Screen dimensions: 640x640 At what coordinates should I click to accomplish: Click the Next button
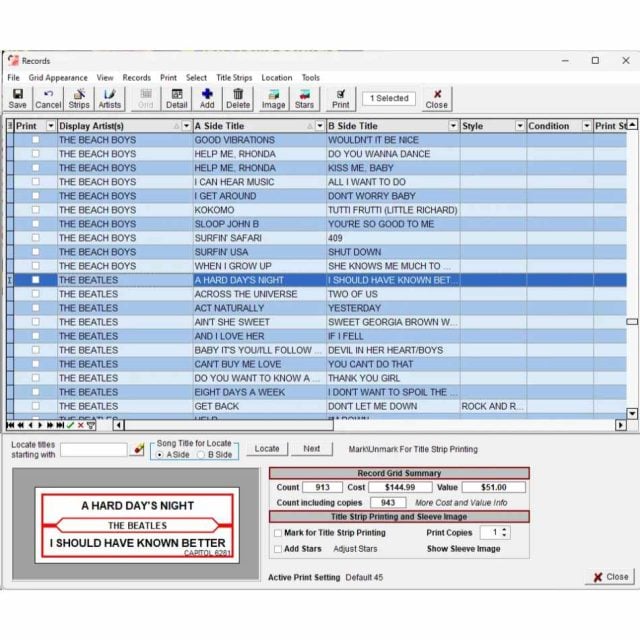pos(311,449)
